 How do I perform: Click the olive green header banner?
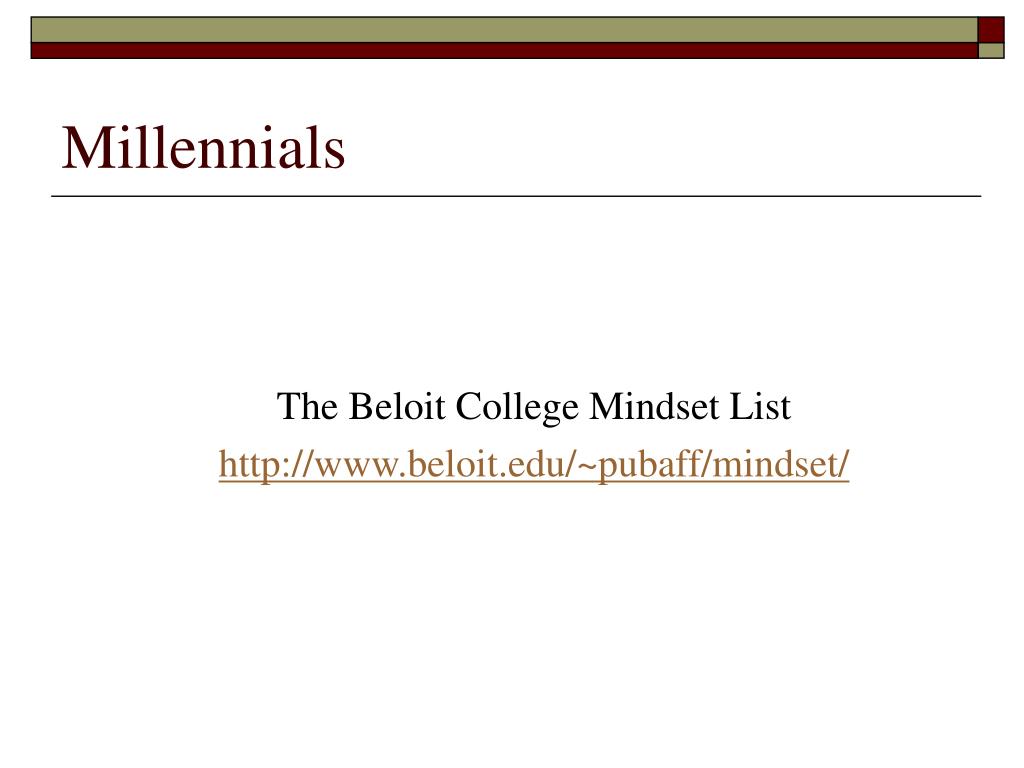point(504,30)
